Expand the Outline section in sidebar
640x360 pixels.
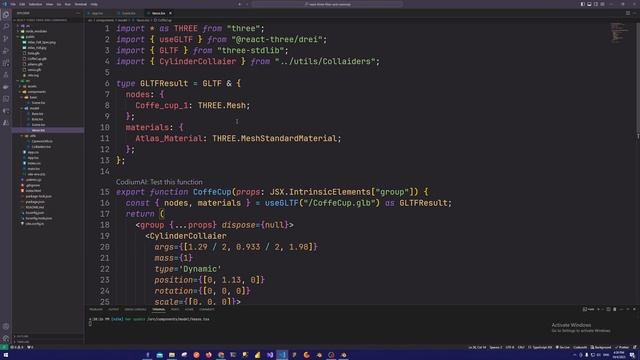coord(22,336)
